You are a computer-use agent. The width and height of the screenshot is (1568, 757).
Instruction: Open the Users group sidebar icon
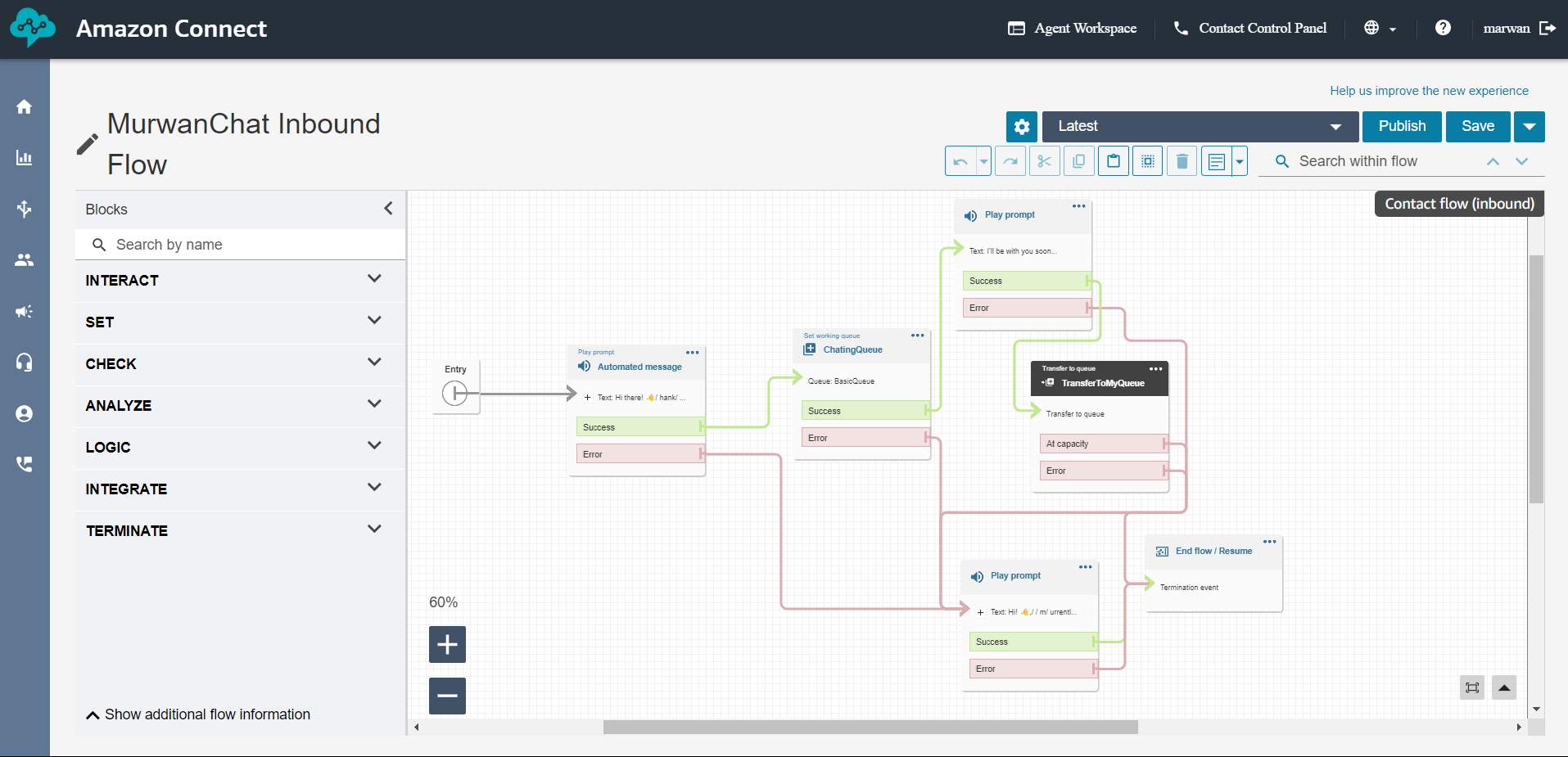(25, 259)
